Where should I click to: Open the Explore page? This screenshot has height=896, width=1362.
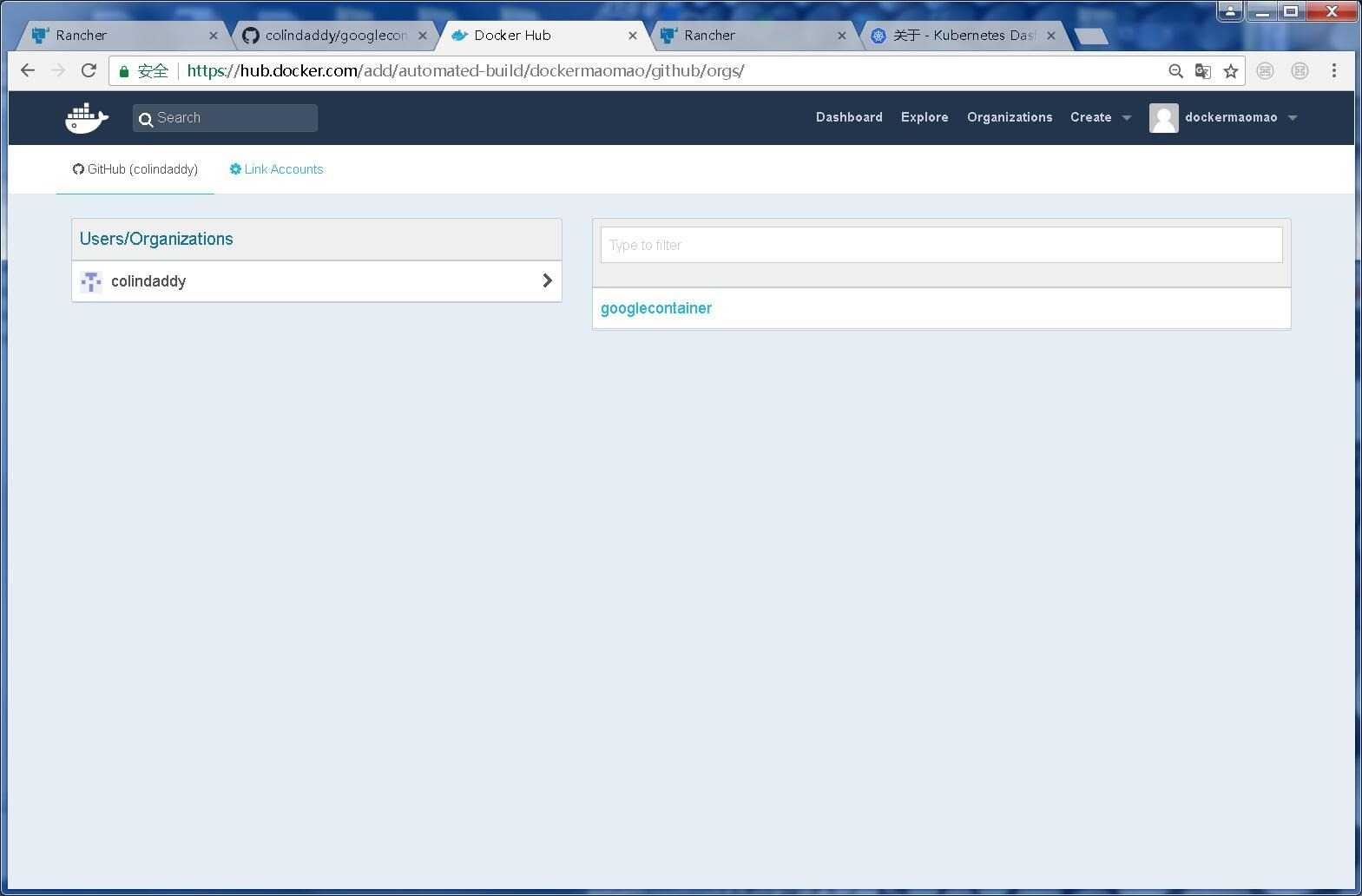click(924, 117)
